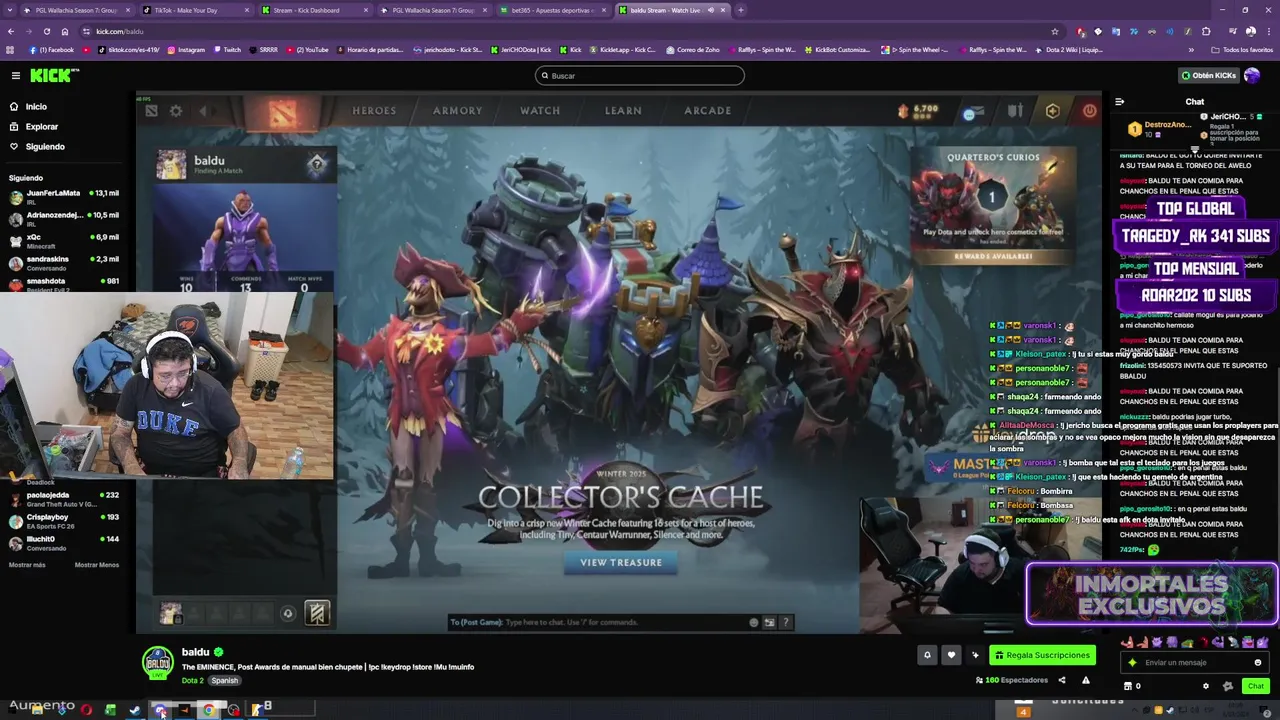
Task: Focus the Enviar un mensaje chat field
Action: pyautogui.click(x=1196, y=662)
